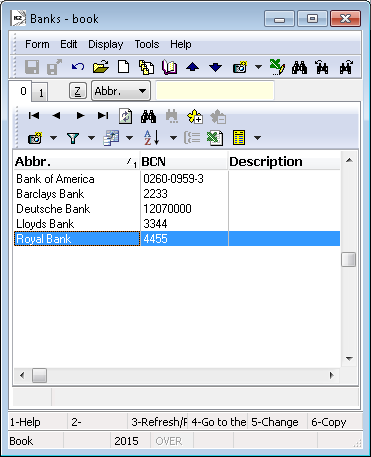Click the greyed tree list icon
371x457 pixels.
tap(192, 138)
